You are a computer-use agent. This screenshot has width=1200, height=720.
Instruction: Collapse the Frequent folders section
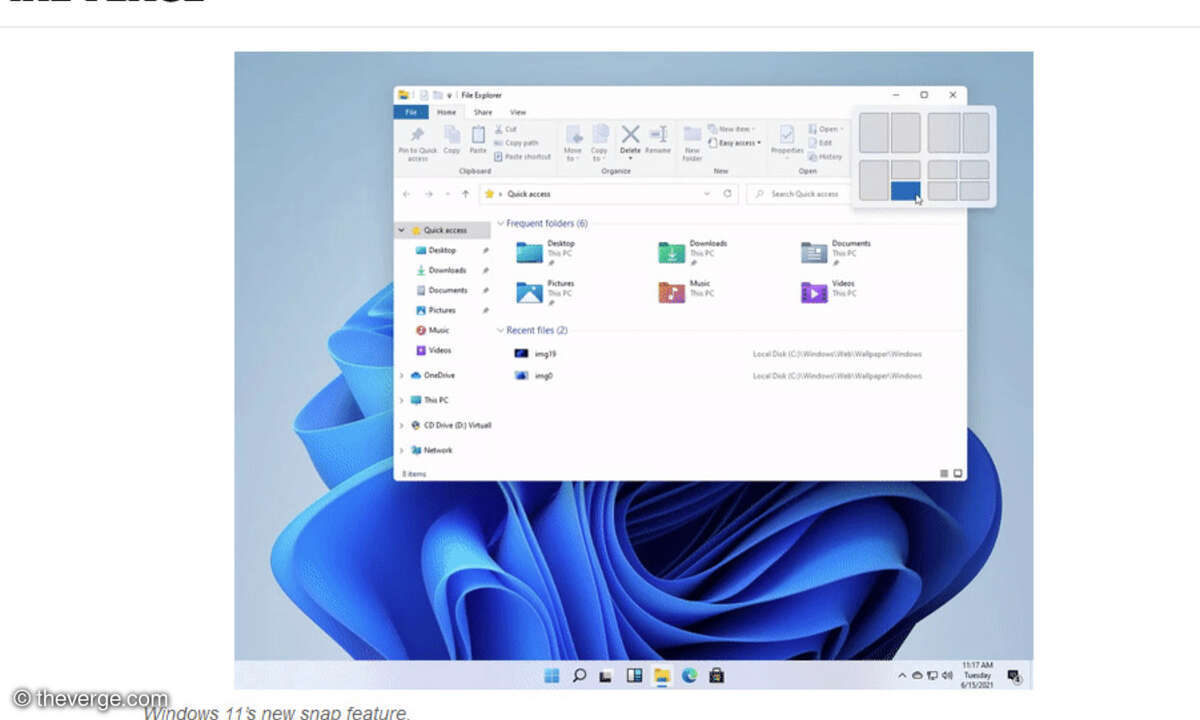(501, 224)
